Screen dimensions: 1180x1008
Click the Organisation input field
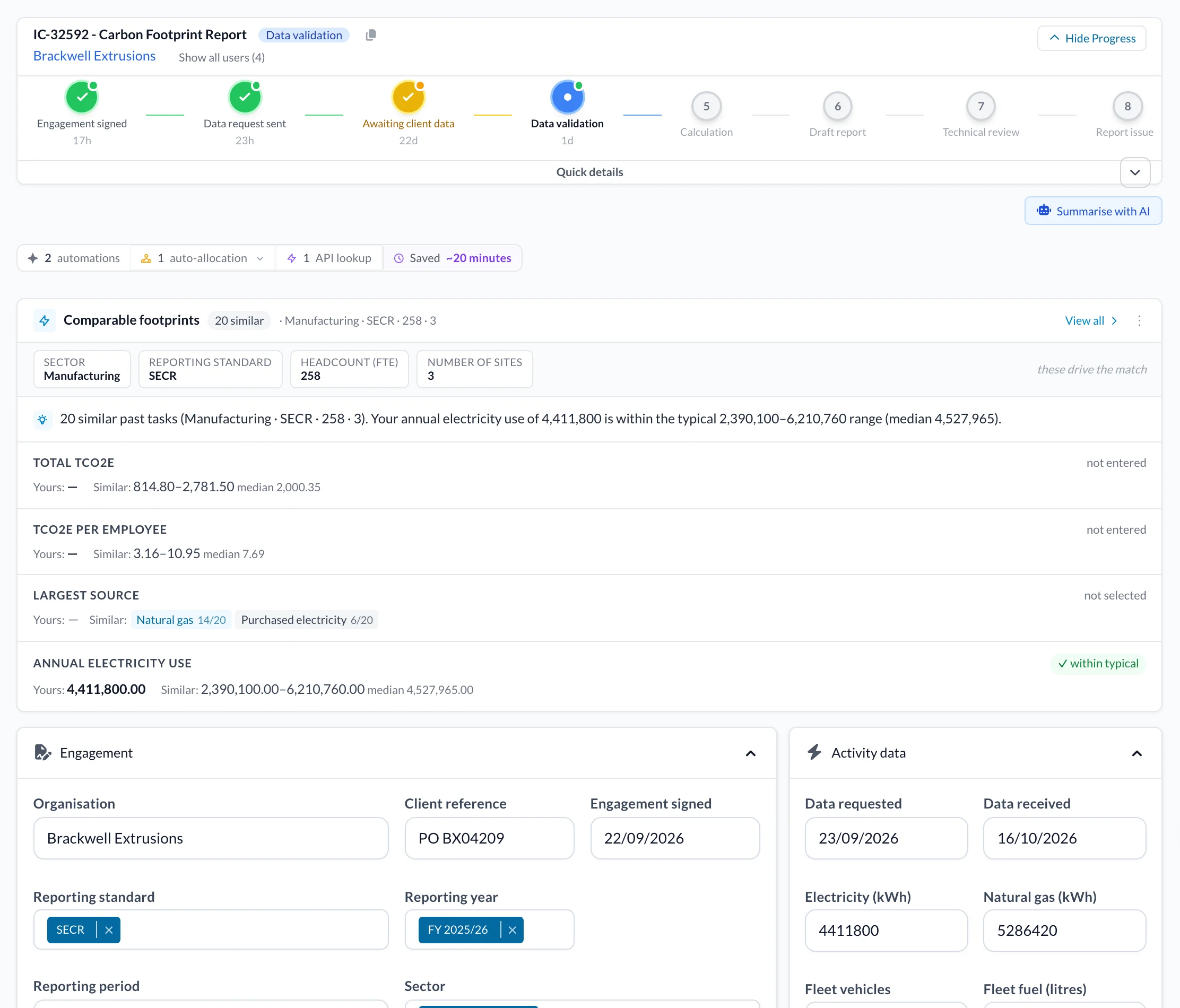pyautogui.click(x=211, y=838)
